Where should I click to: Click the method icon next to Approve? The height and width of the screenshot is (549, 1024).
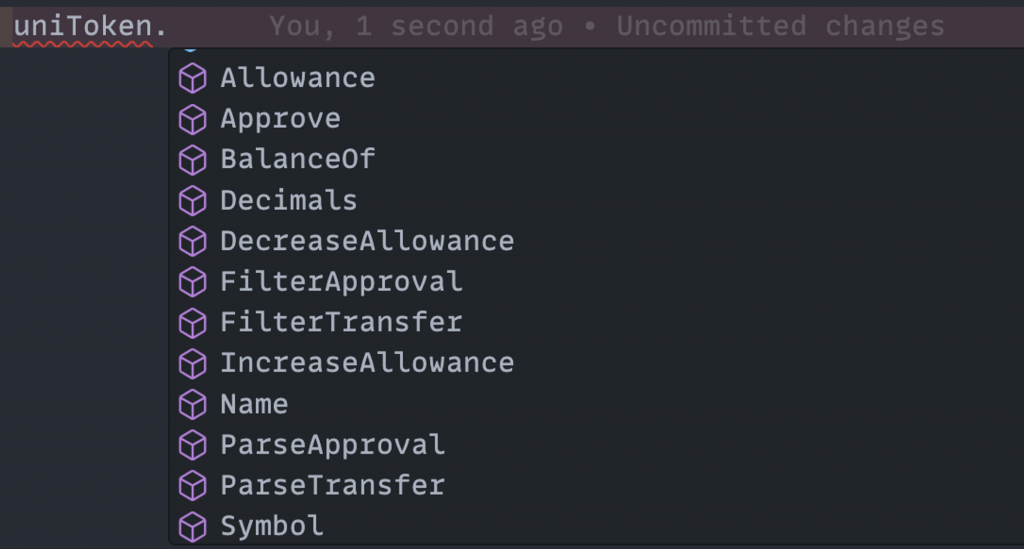pyautogui.click(x=193, y=119)
